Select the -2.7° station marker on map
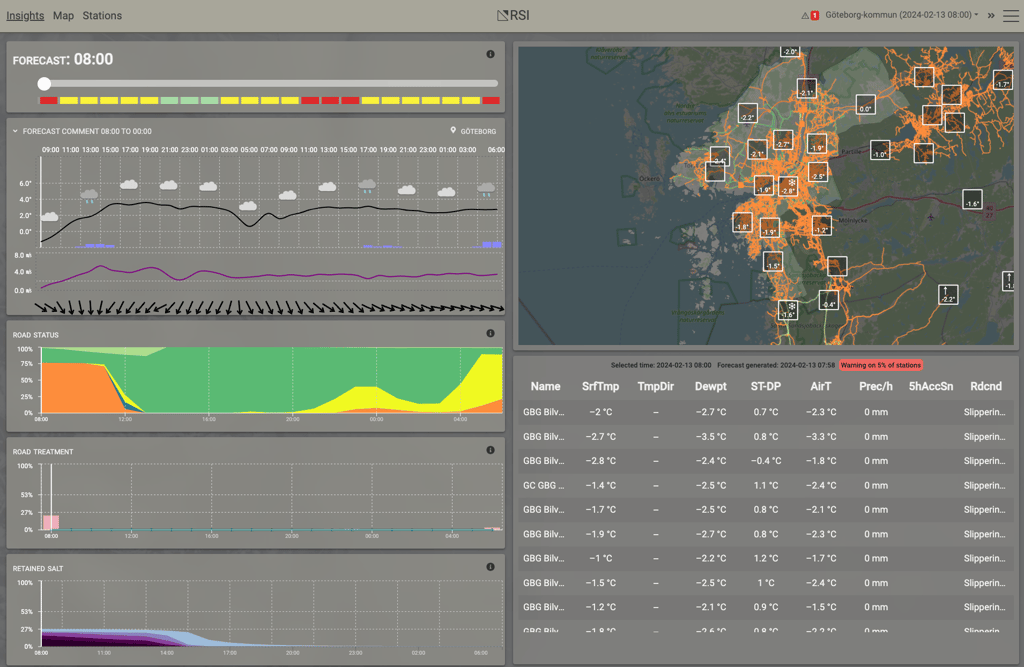Viewport: 1024px width, 667px height. click(x=782, y=140)
